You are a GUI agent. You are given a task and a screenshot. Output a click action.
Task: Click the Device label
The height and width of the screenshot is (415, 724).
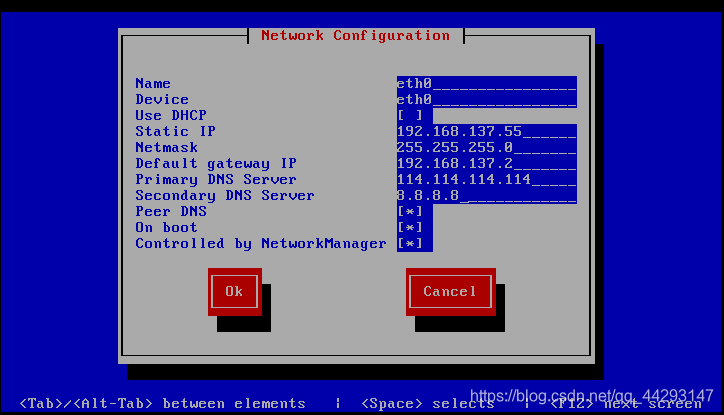pos(162,100)
